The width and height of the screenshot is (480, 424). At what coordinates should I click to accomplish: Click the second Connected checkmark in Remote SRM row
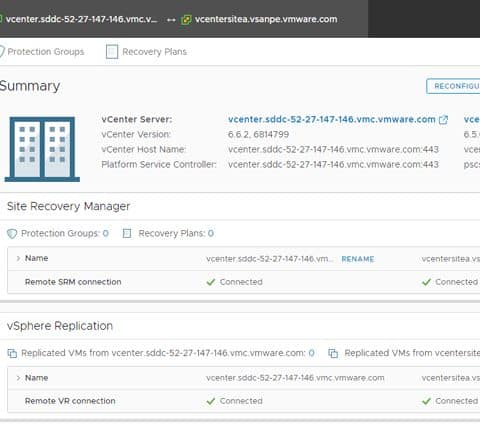(426, 282)
